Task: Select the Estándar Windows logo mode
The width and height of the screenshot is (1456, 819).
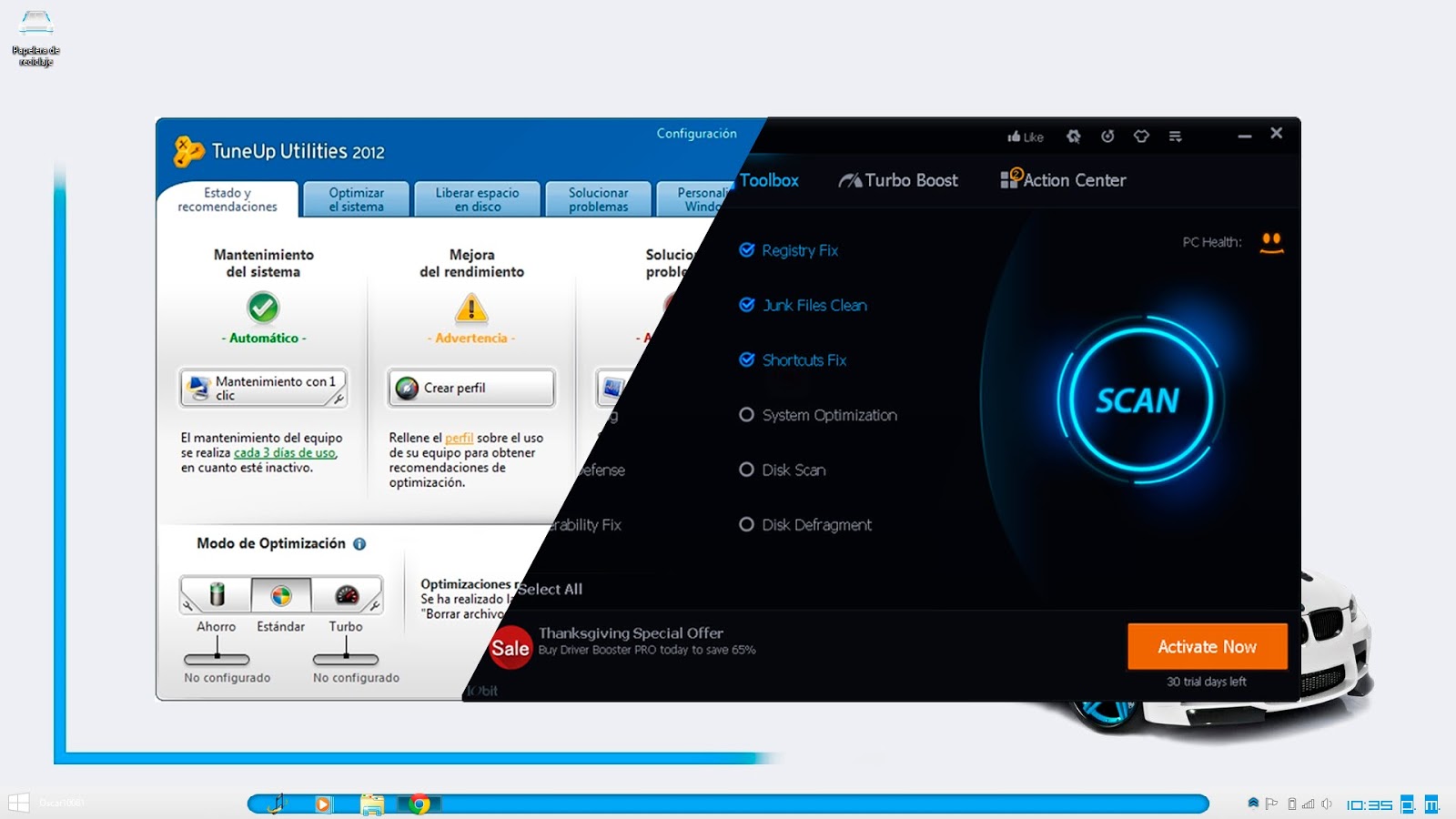Action: [x=281, y=596]
